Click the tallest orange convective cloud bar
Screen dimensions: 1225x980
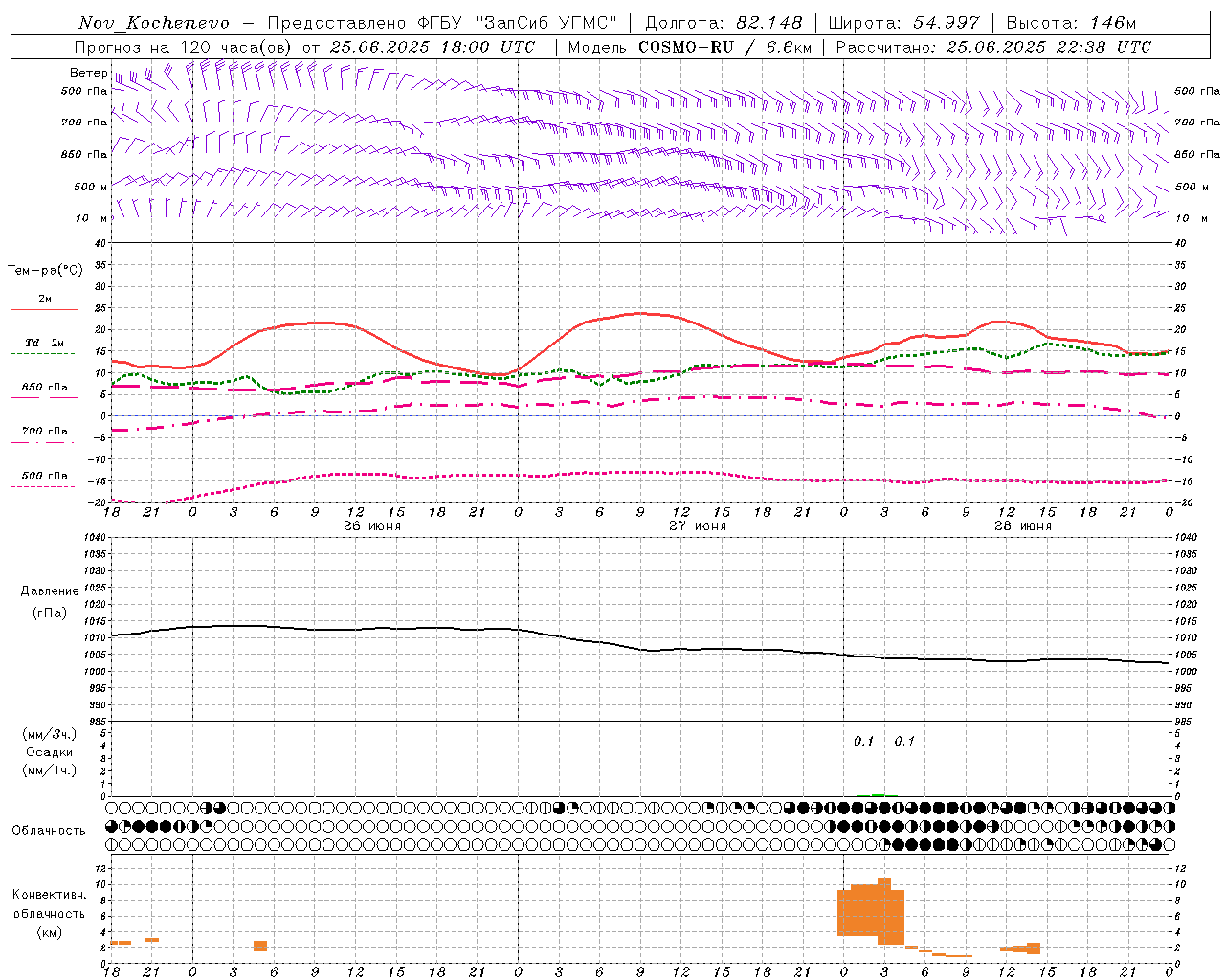(x=884, y=911)
